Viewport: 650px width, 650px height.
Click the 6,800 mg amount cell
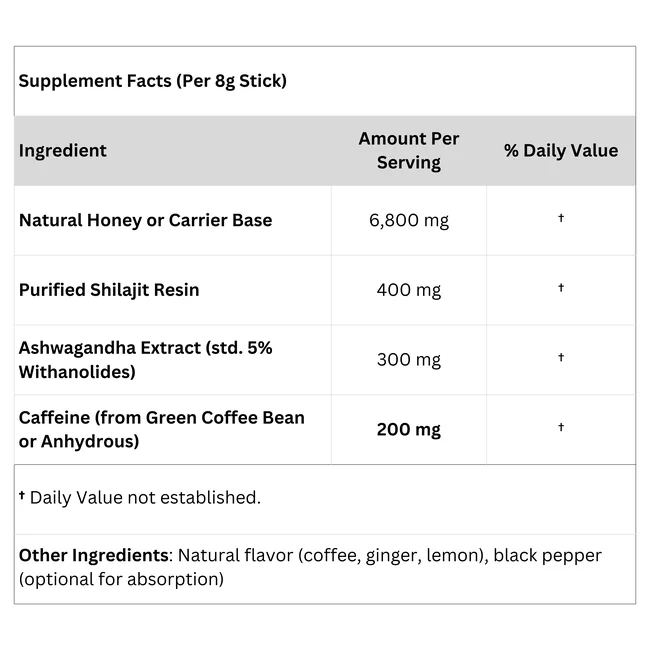(409, 221)
